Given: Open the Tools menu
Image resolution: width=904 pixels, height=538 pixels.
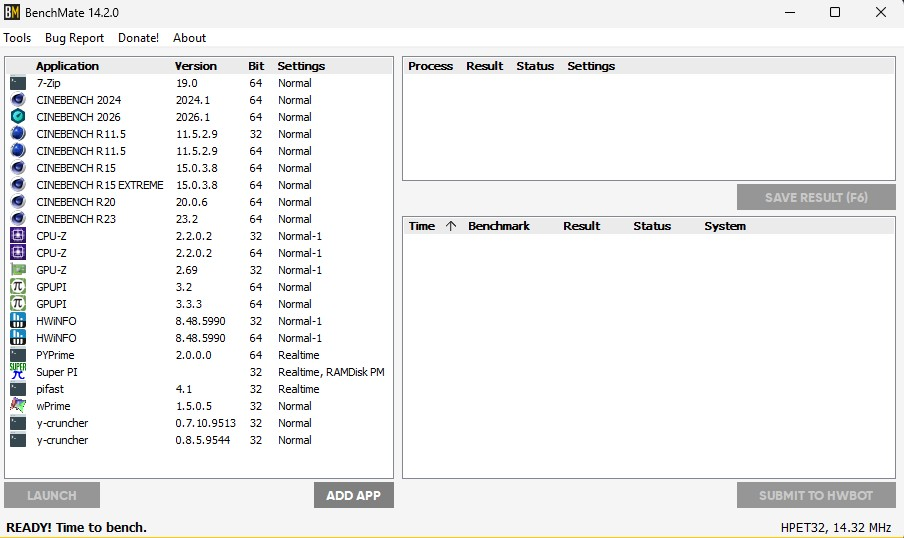Looking at the screenshot, I should 17,38.
